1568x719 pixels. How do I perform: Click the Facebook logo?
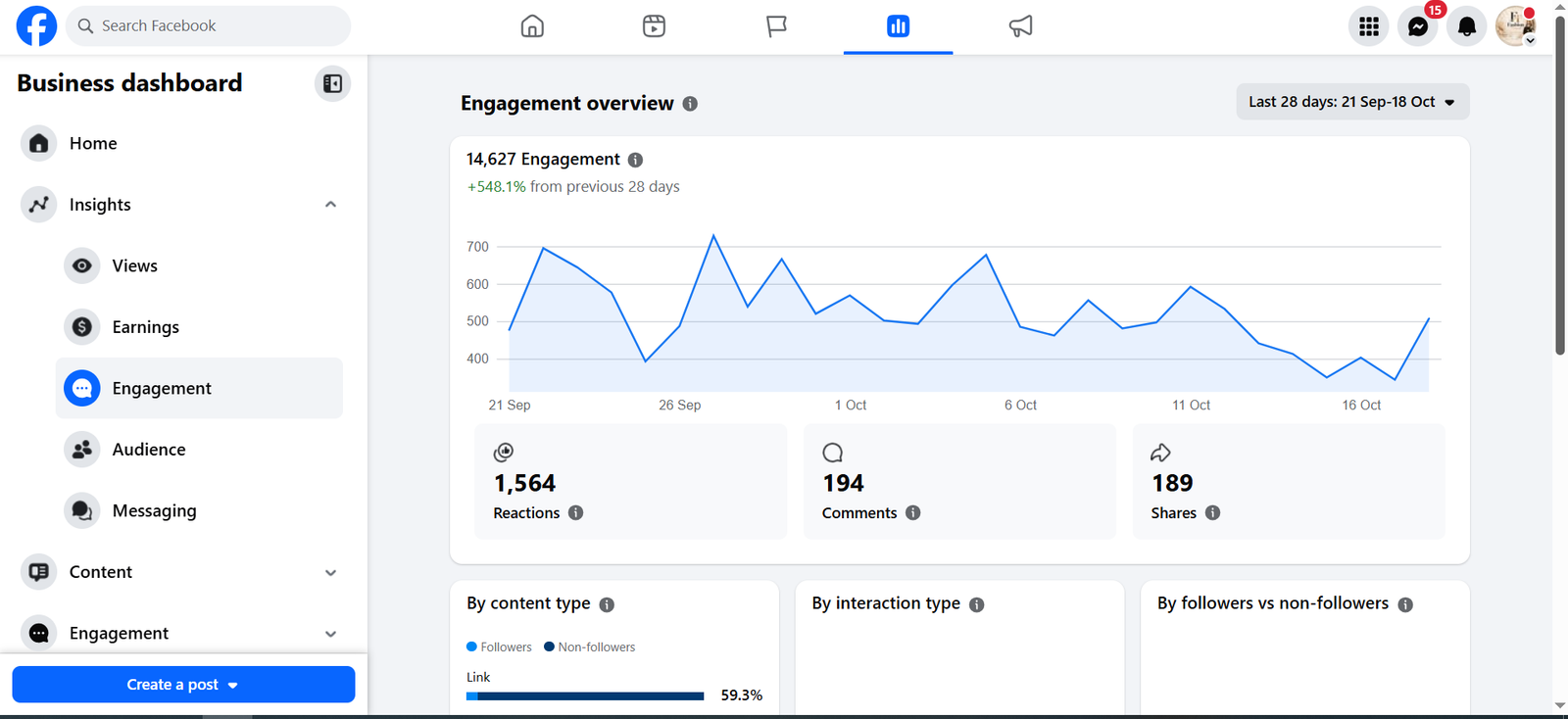click(36, 25)
